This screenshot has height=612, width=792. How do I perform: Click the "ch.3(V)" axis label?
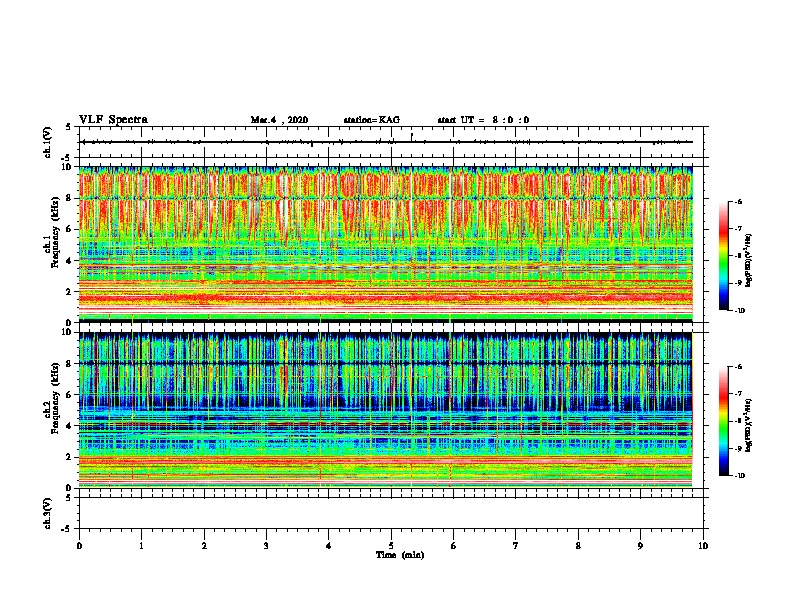[48, 513]
